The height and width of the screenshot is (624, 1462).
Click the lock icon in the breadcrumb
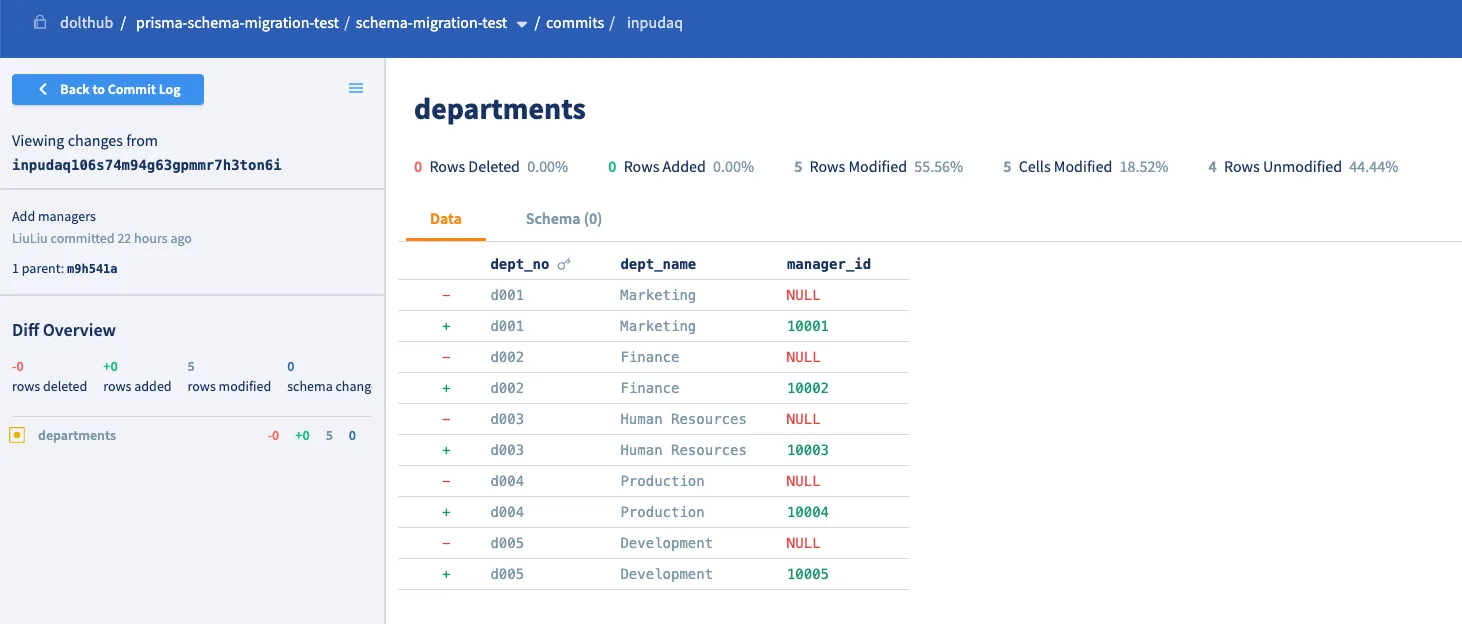[x=40, y=23]
